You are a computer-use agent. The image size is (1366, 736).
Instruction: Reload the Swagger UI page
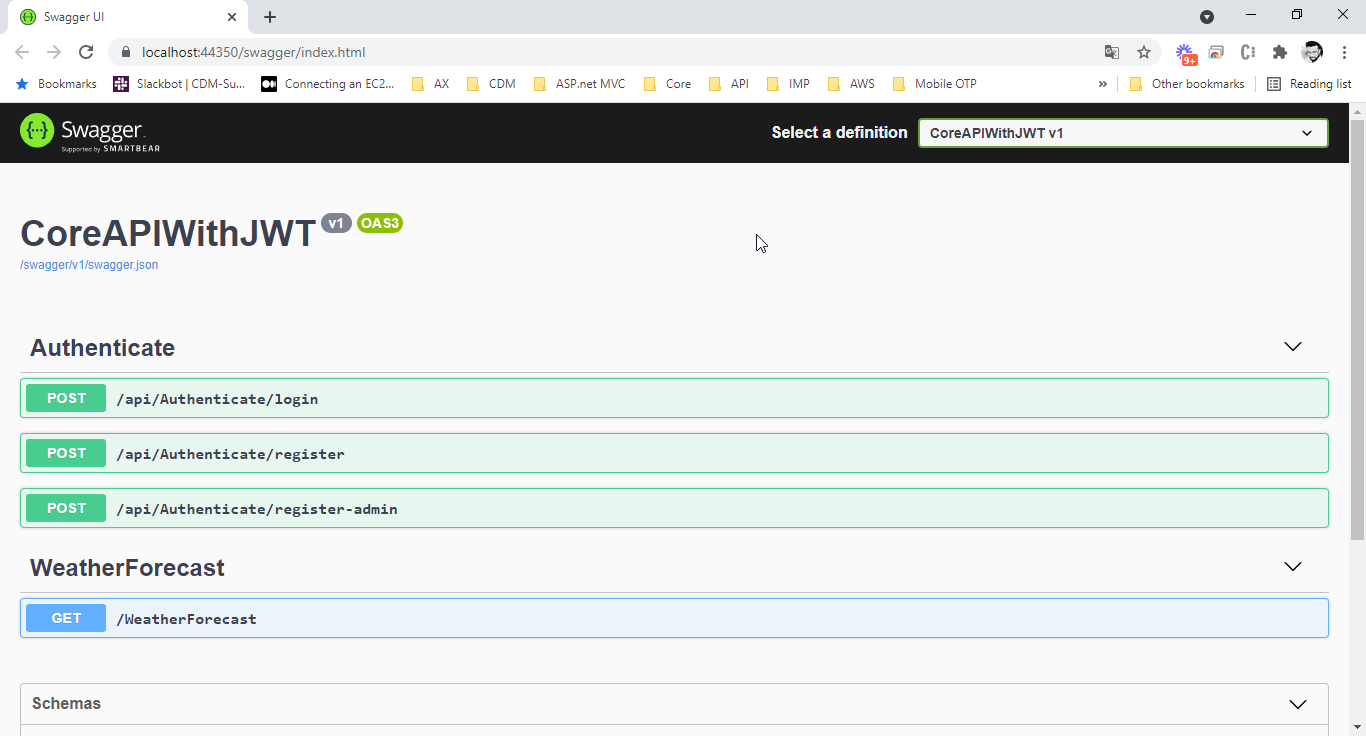(86, 52)
